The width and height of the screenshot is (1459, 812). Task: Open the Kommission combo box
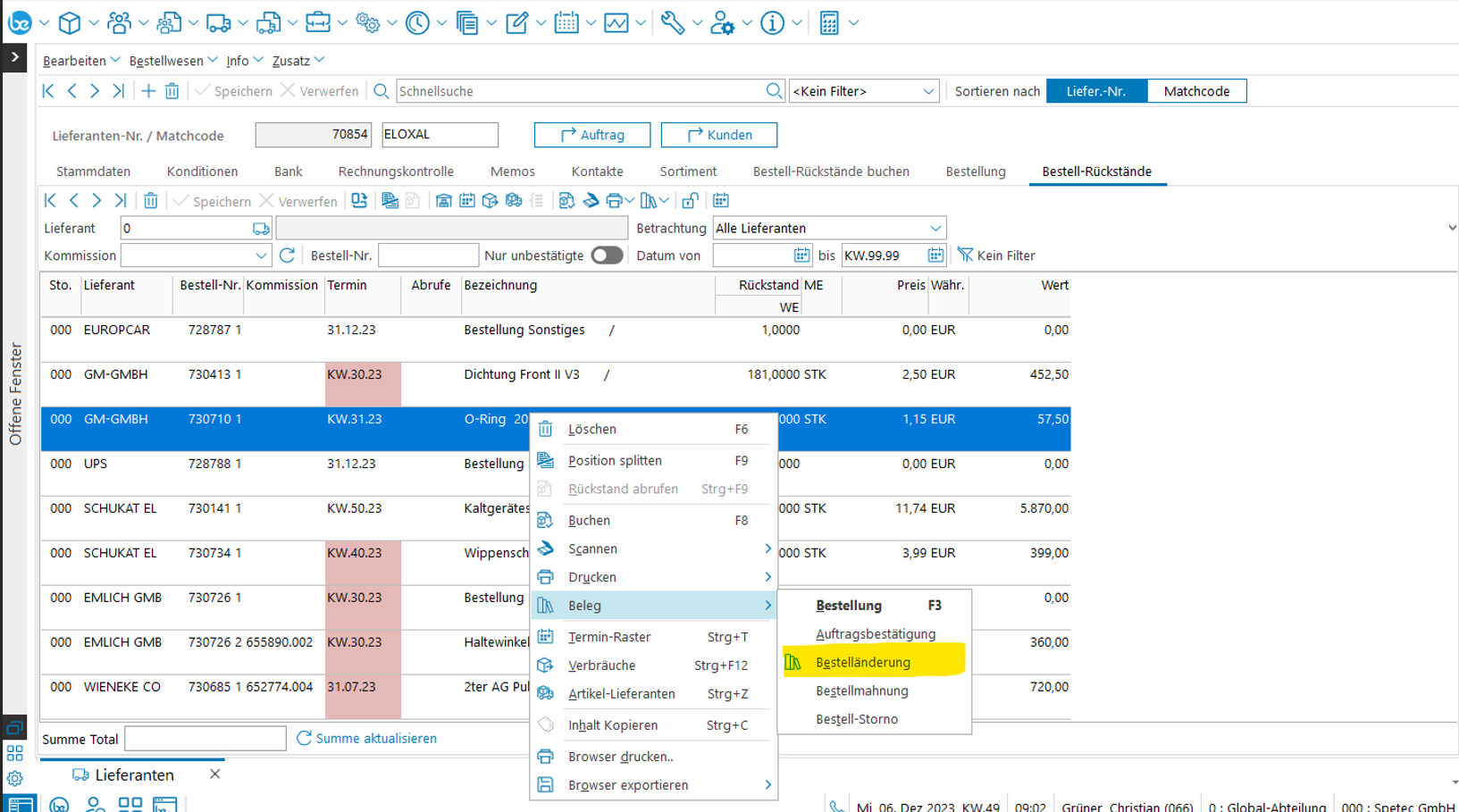[x=260, y=255]
